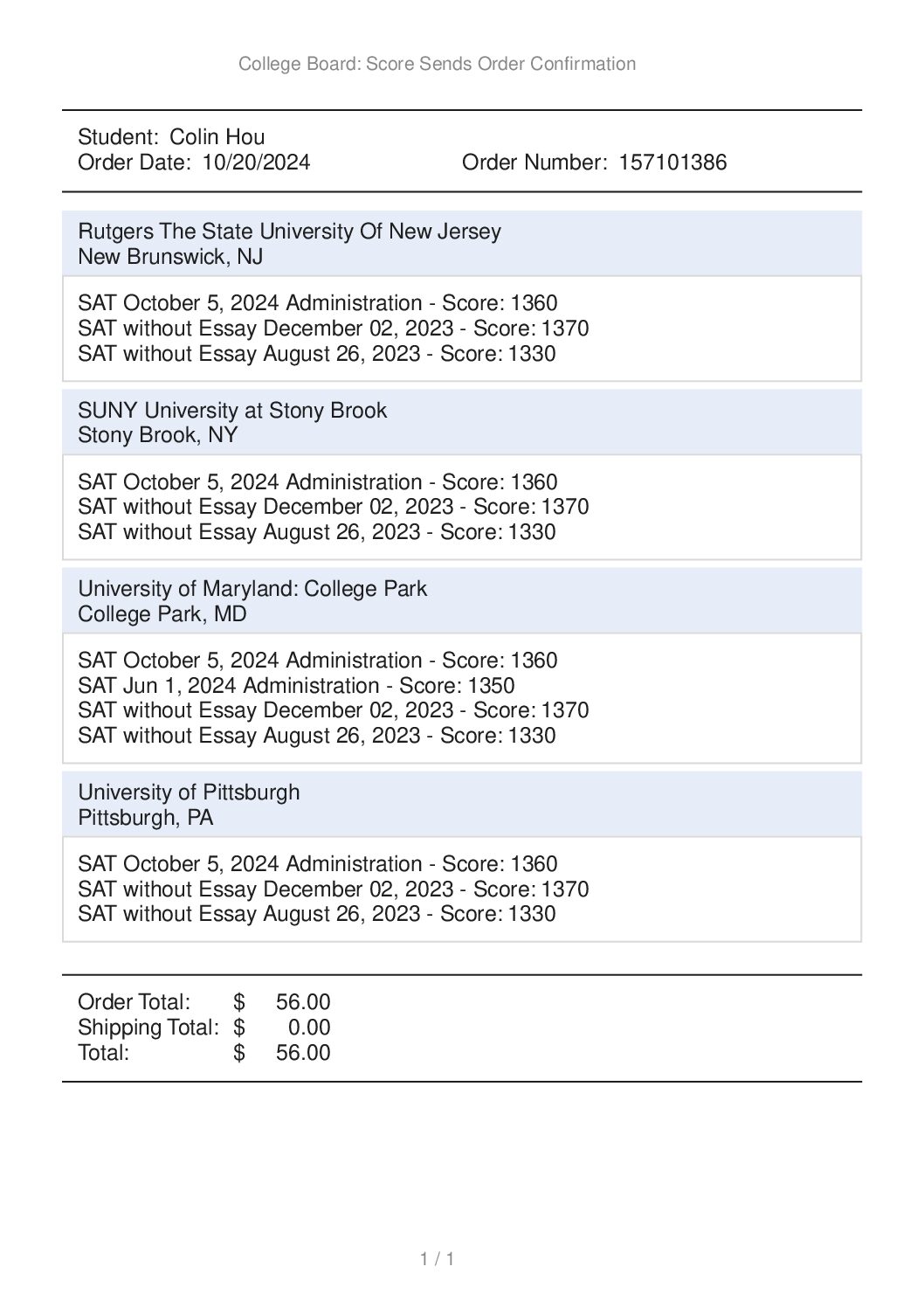Click College Park, MD location text
The height and width of the screenshot is (1308, 924).
(x=162, y=613)
